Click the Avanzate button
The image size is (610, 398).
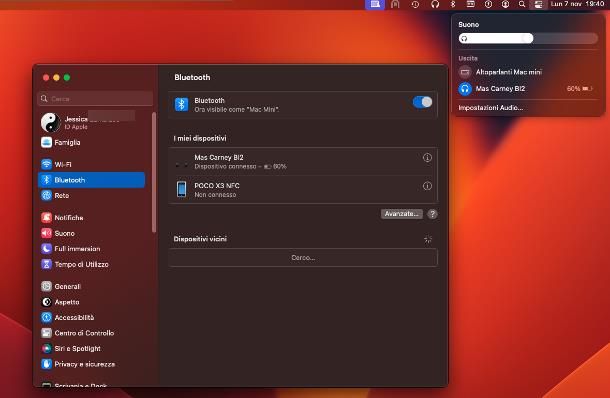click(401, 214)
